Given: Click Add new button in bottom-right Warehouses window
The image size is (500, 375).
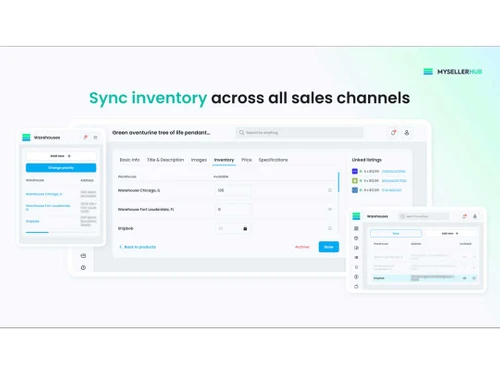Looking at the screenshot, I should click(450, 233).
